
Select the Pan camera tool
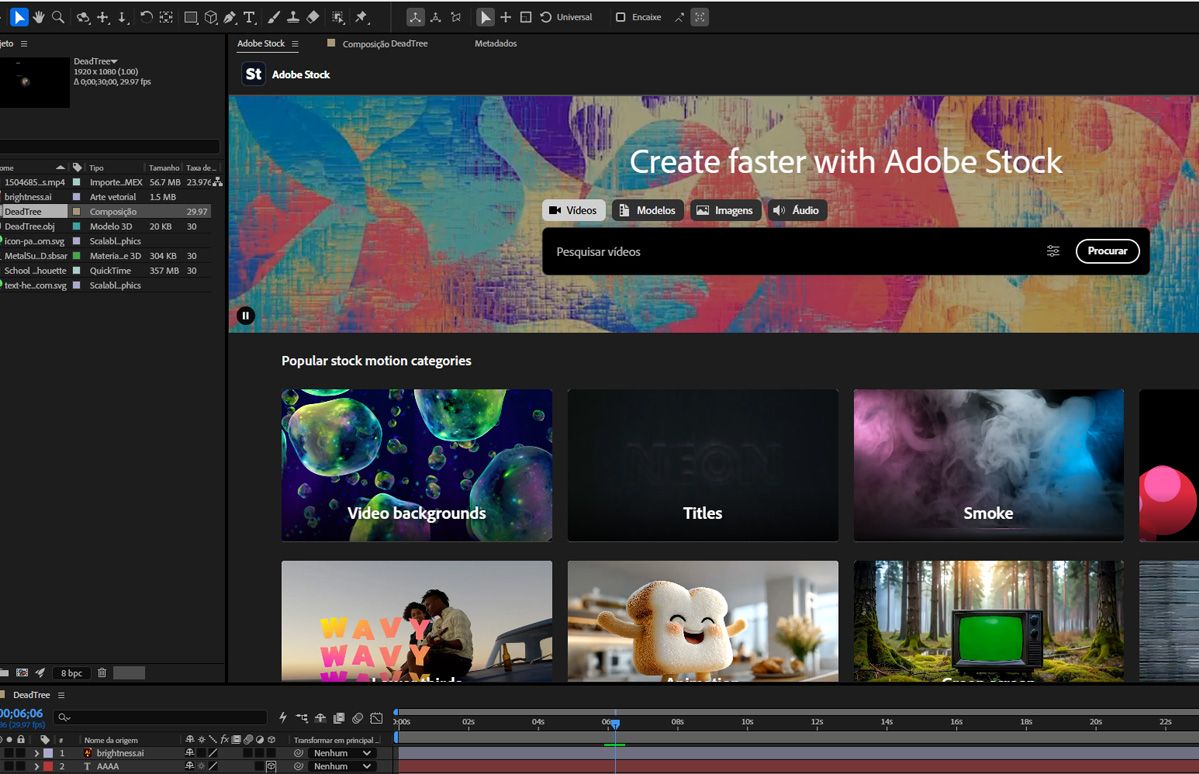pyautogui.click(x=102, y=17)
